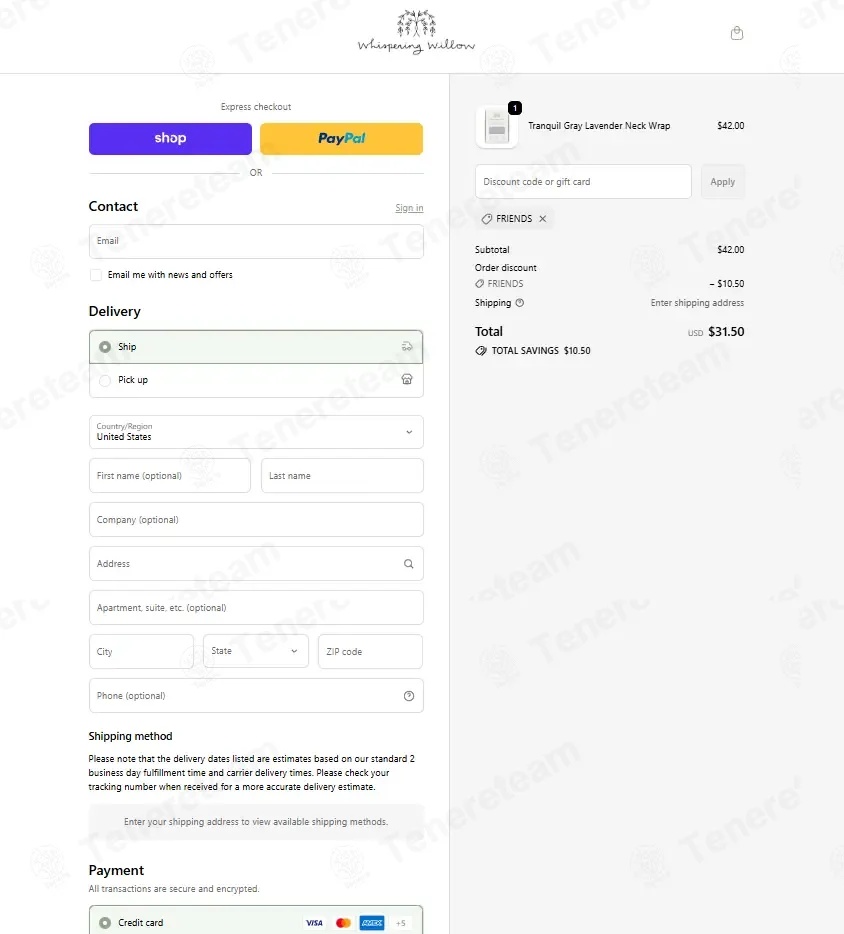
Task: Click the Neck Wrap product thumbnail
Action: pyautogui.click(x=496, y=127)
